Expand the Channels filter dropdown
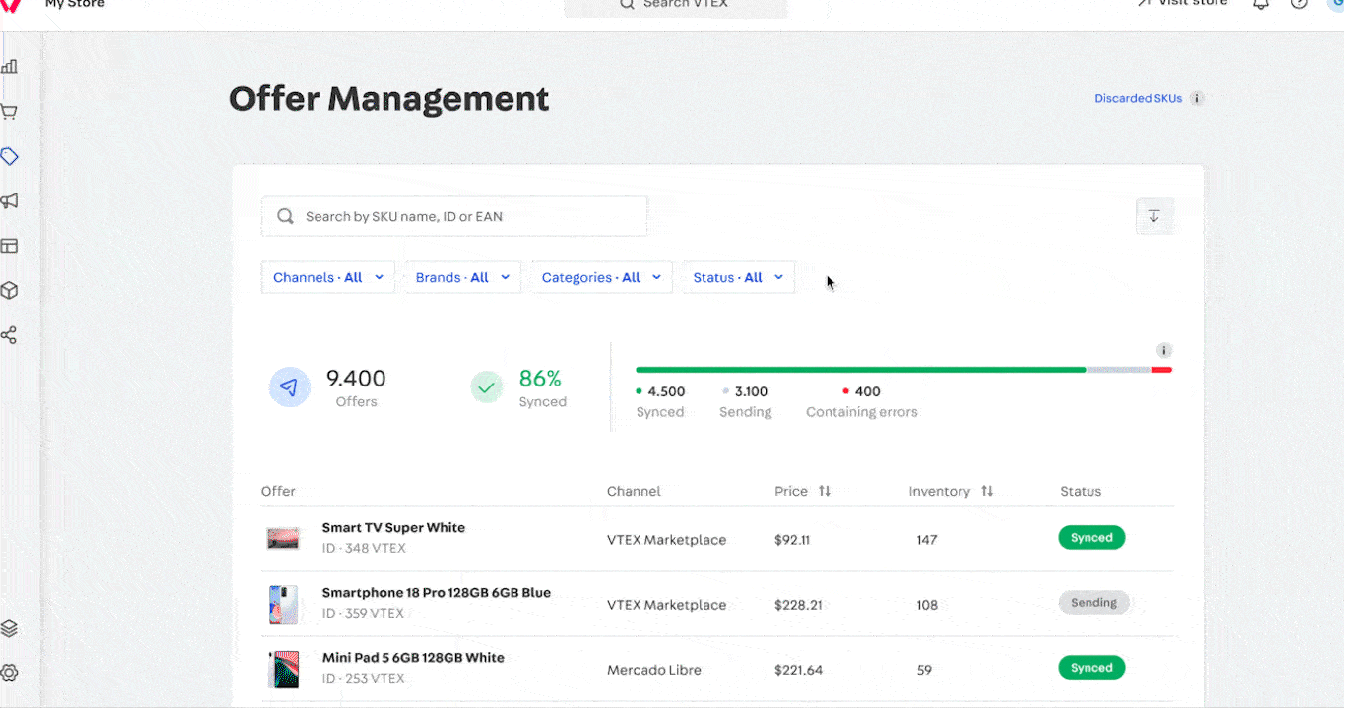Viewport: 1345px width, 708px height. pyautogui.click(x=328, y=278)
